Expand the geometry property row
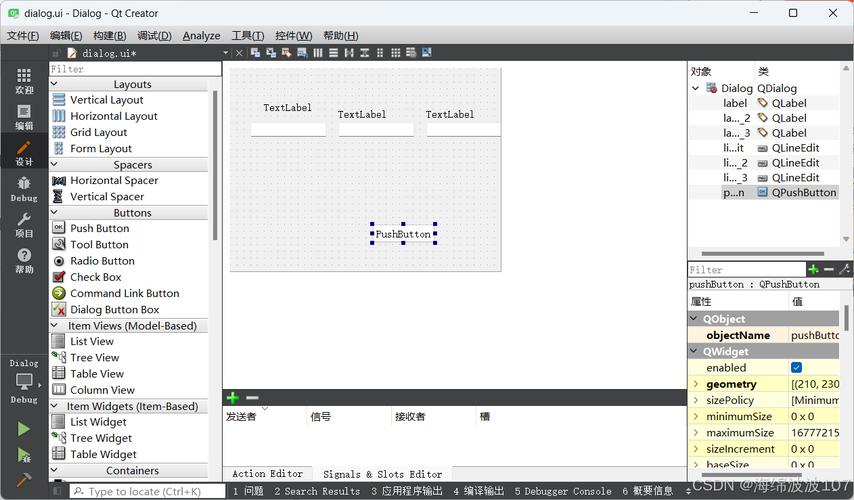854x500 pixels. pos(696,384)
